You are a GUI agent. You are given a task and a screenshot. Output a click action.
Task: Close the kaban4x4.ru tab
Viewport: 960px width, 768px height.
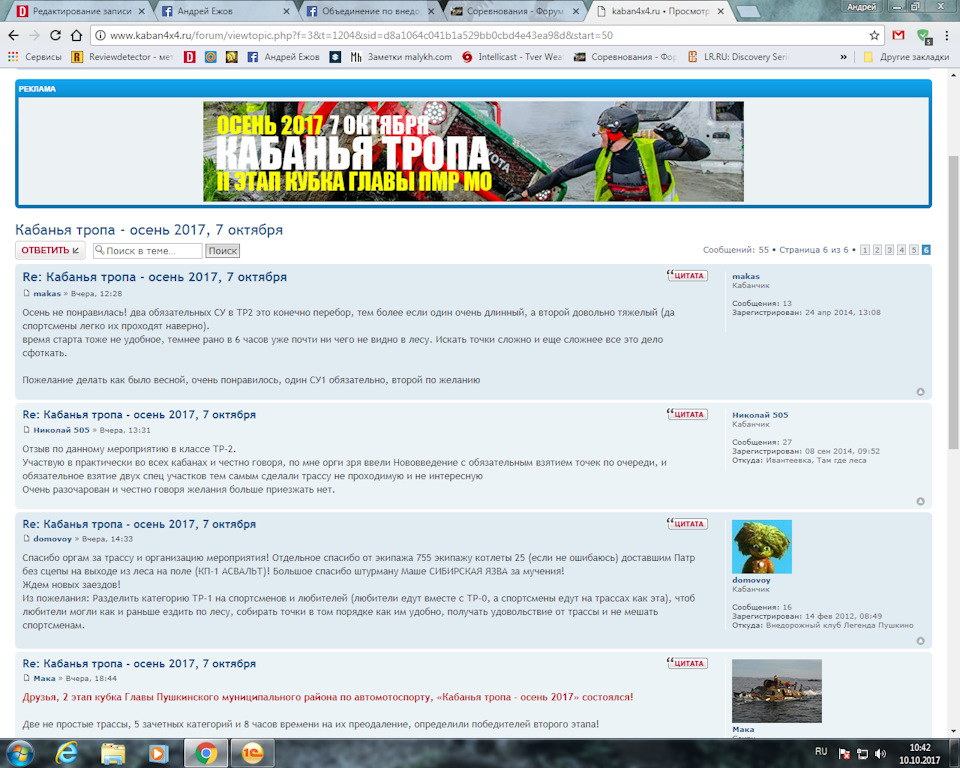click(721, 11)
